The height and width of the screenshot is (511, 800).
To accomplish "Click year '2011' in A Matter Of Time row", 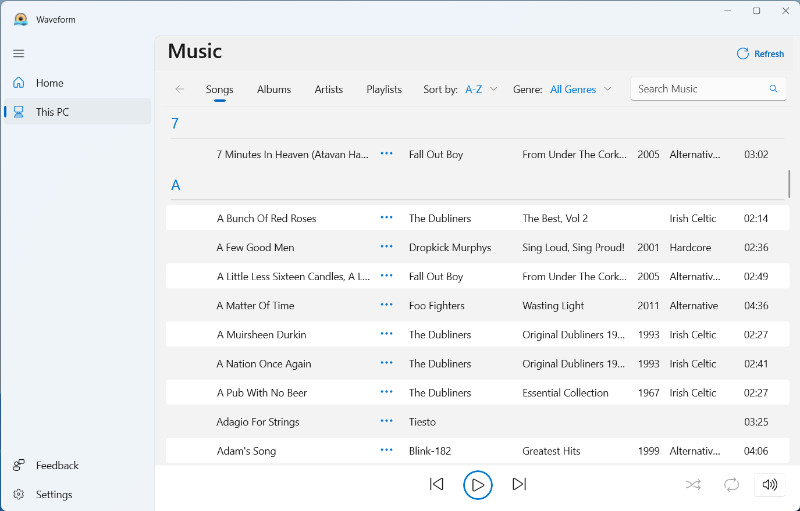I will (x=648, y=305).
